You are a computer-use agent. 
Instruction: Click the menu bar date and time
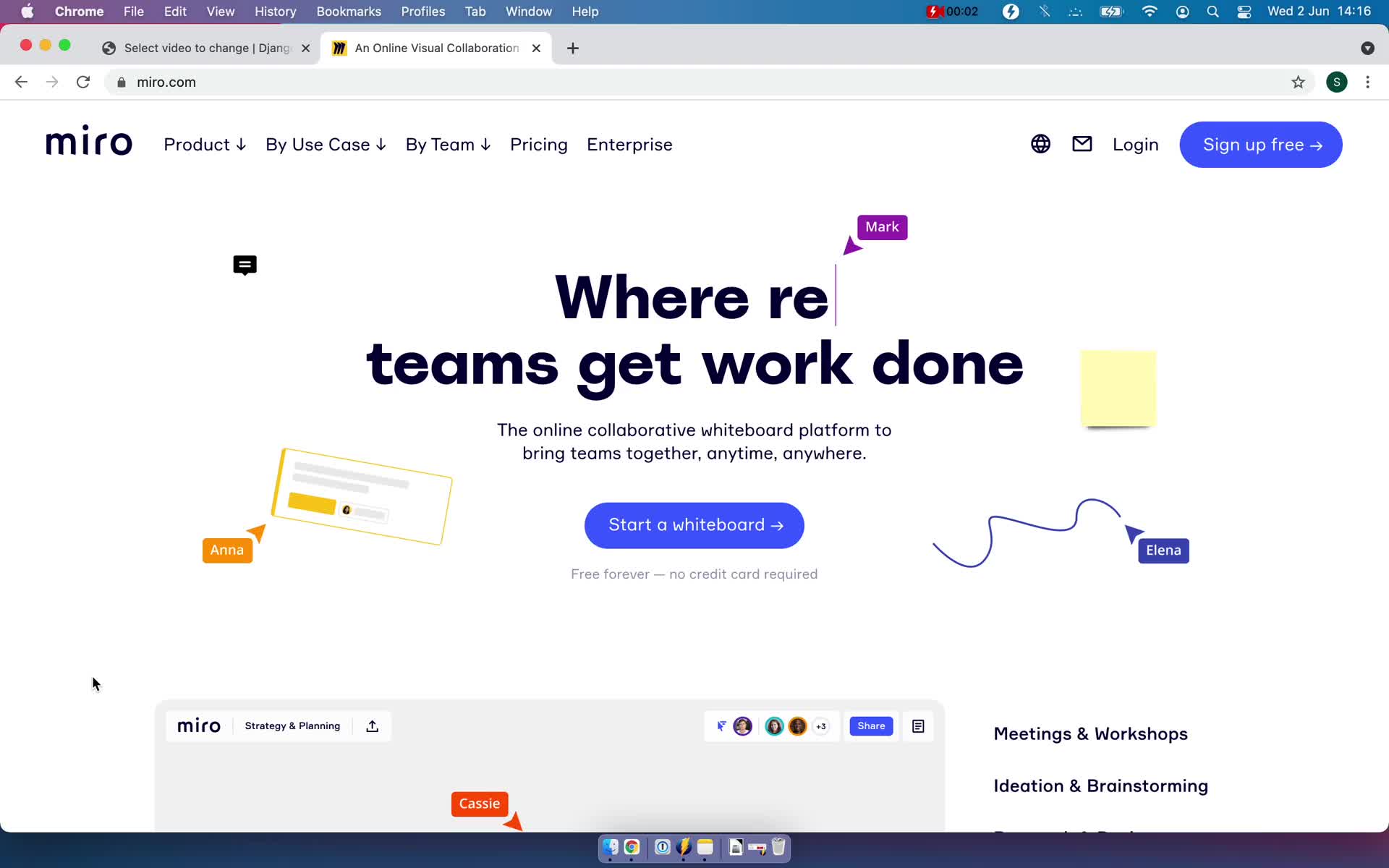(1319, 12)
